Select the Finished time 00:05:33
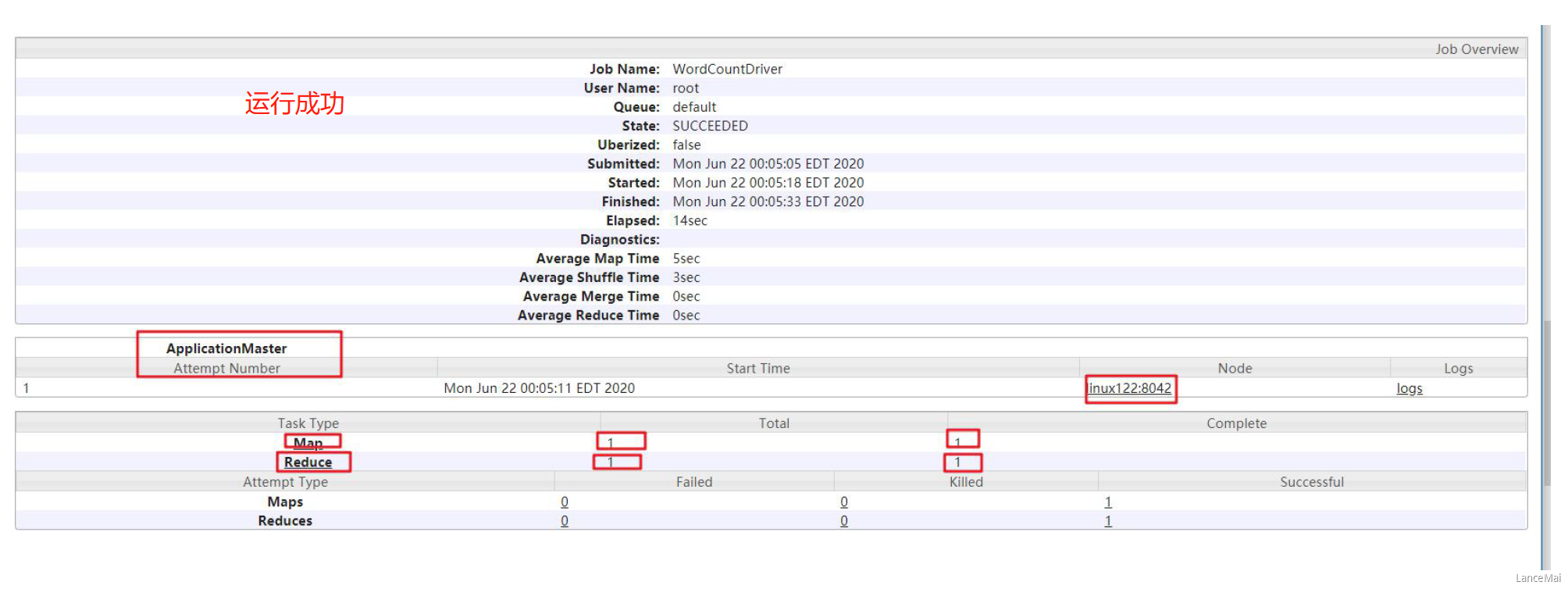Image resolution: width=1568 pixels, height=589 pixels. pyautogui.click(x=768, y=201)
